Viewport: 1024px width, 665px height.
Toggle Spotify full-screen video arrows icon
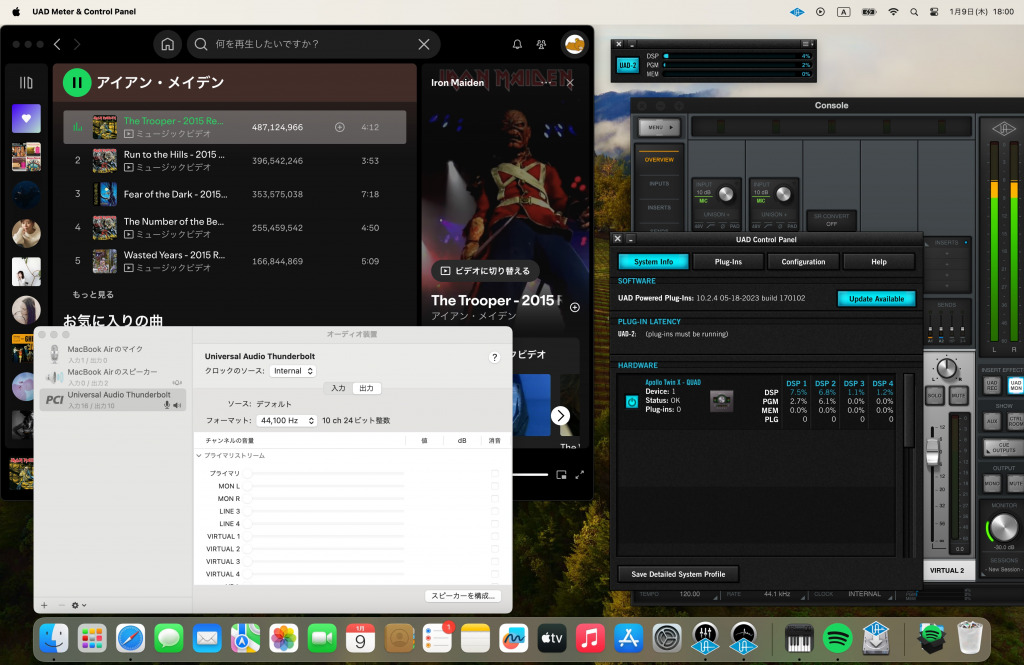pyautogui.click(x=579, y=474)
